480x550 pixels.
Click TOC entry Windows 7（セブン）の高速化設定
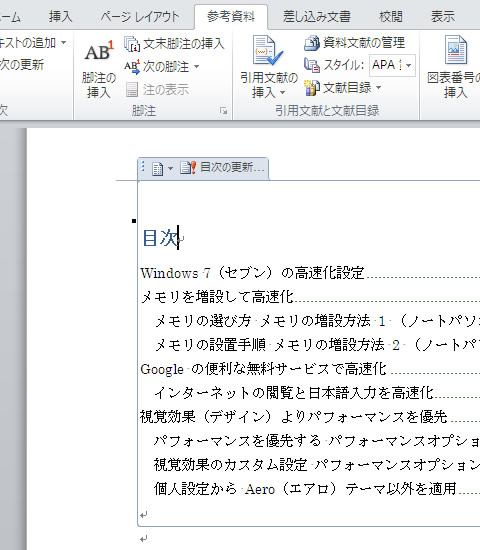252,273
